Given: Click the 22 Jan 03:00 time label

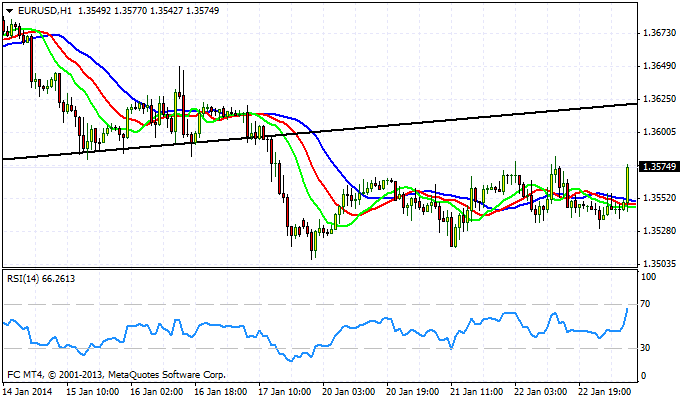Looking at the screenshot, I should 541,391.
